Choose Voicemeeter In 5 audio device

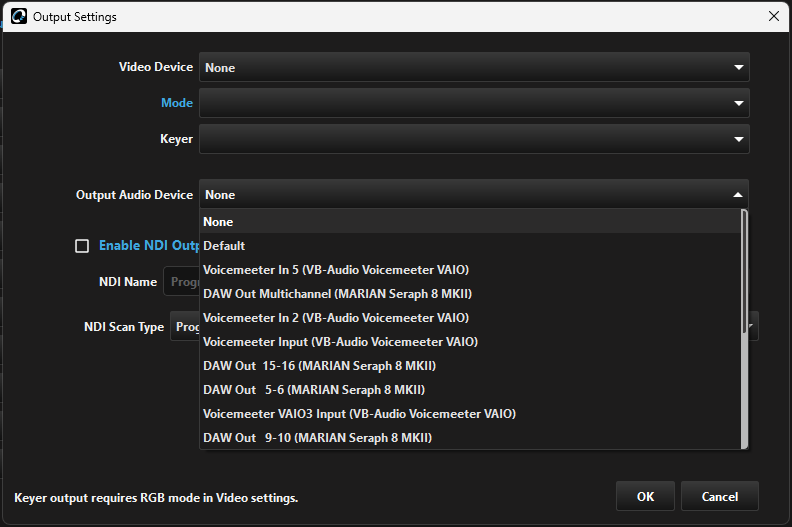click(x=470, y=270)
